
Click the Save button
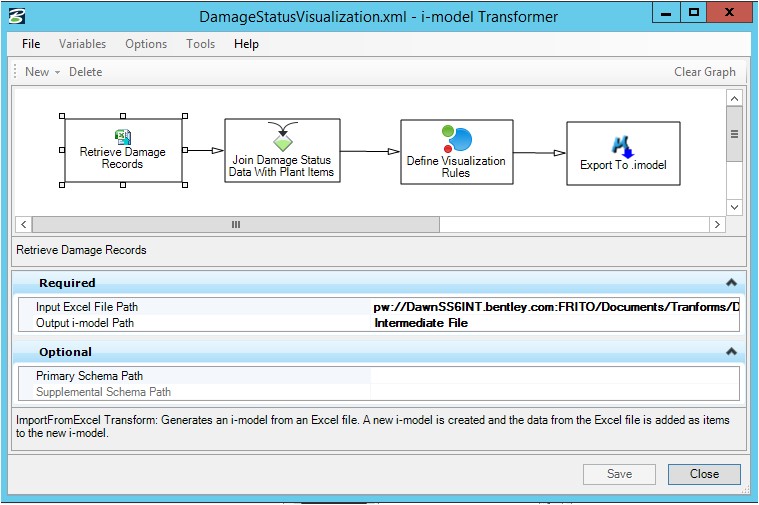[x=619, y=474]
